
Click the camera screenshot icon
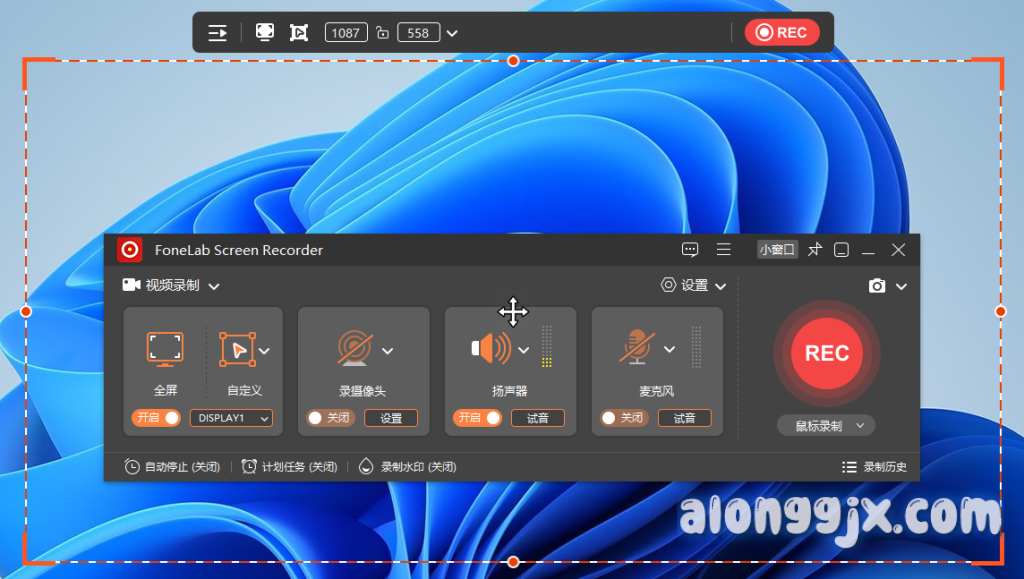[x=877, y=286]
